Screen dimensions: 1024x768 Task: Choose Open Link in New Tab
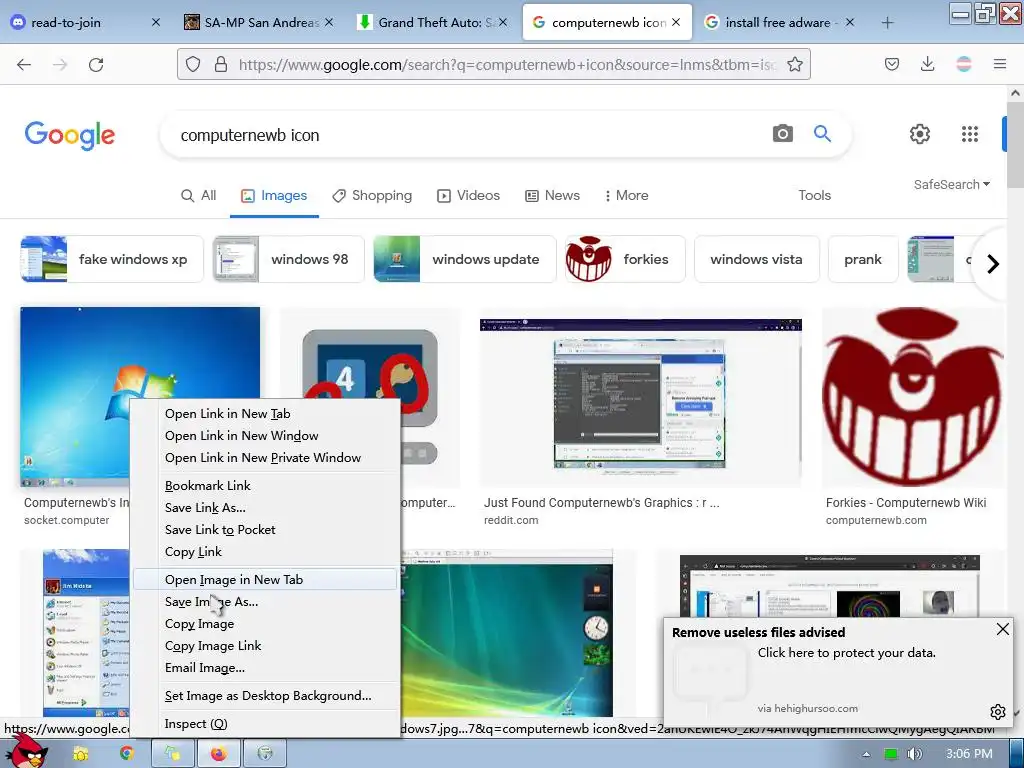point(265,413)
